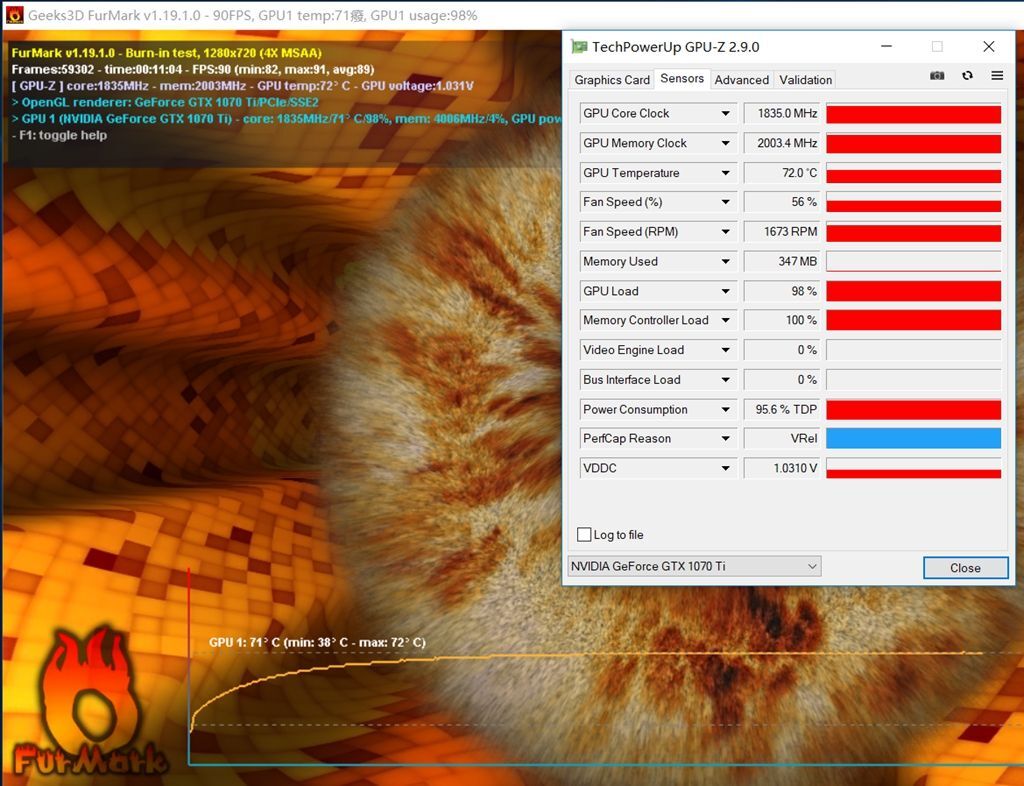This screenshot has width=1024, height=786.
Task: Click the 56 % fan speed value
Action: click(781, 202)
